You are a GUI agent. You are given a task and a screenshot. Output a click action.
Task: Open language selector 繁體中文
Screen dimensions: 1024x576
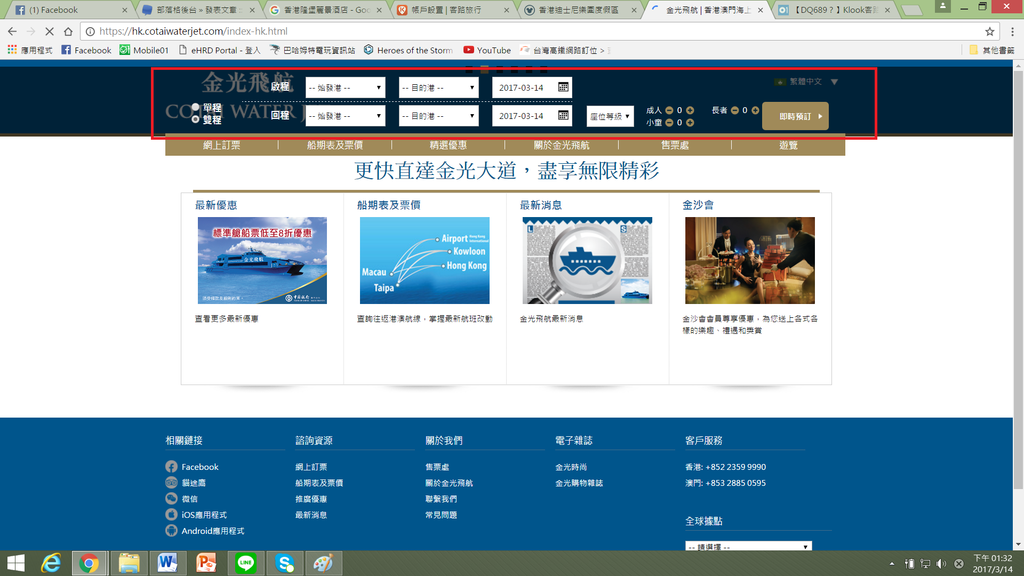807,82
